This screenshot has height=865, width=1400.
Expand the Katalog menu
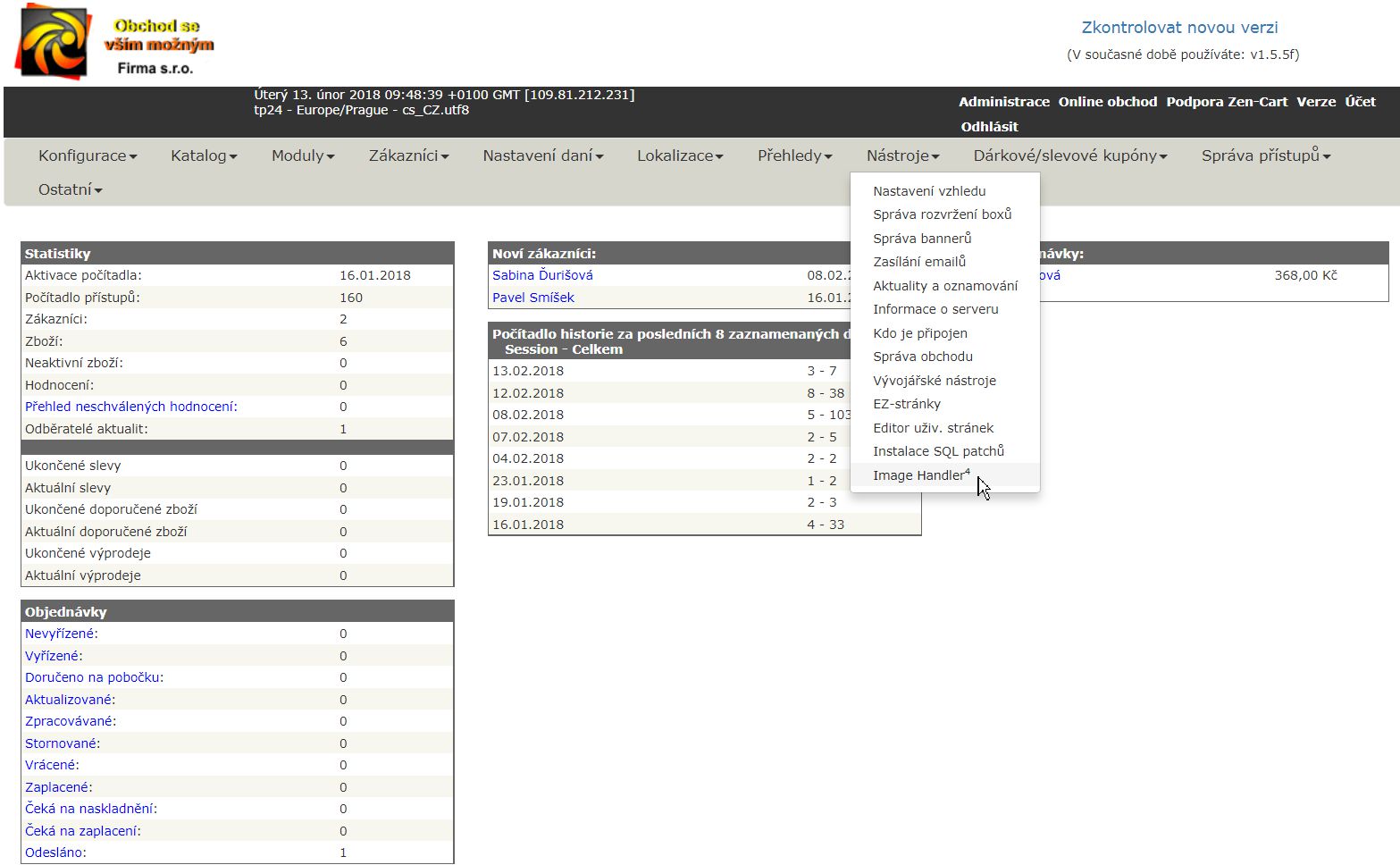pos(204,155)
